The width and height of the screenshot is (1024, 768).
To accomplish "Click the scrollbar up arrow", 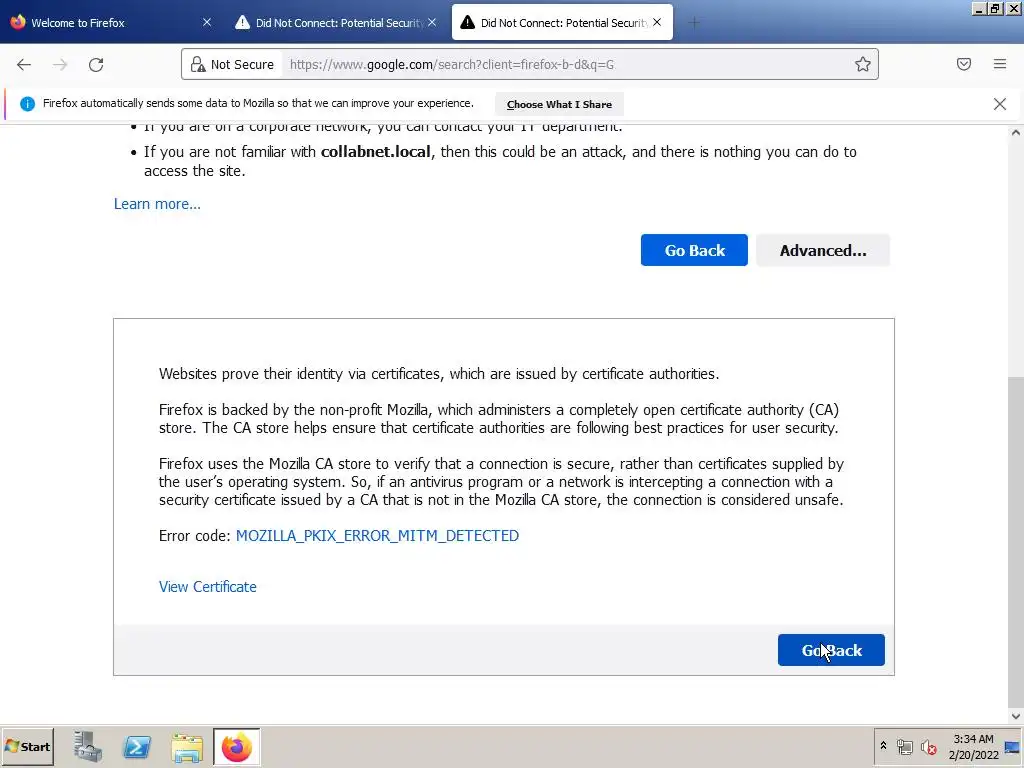I will [x=1016, y=133].
